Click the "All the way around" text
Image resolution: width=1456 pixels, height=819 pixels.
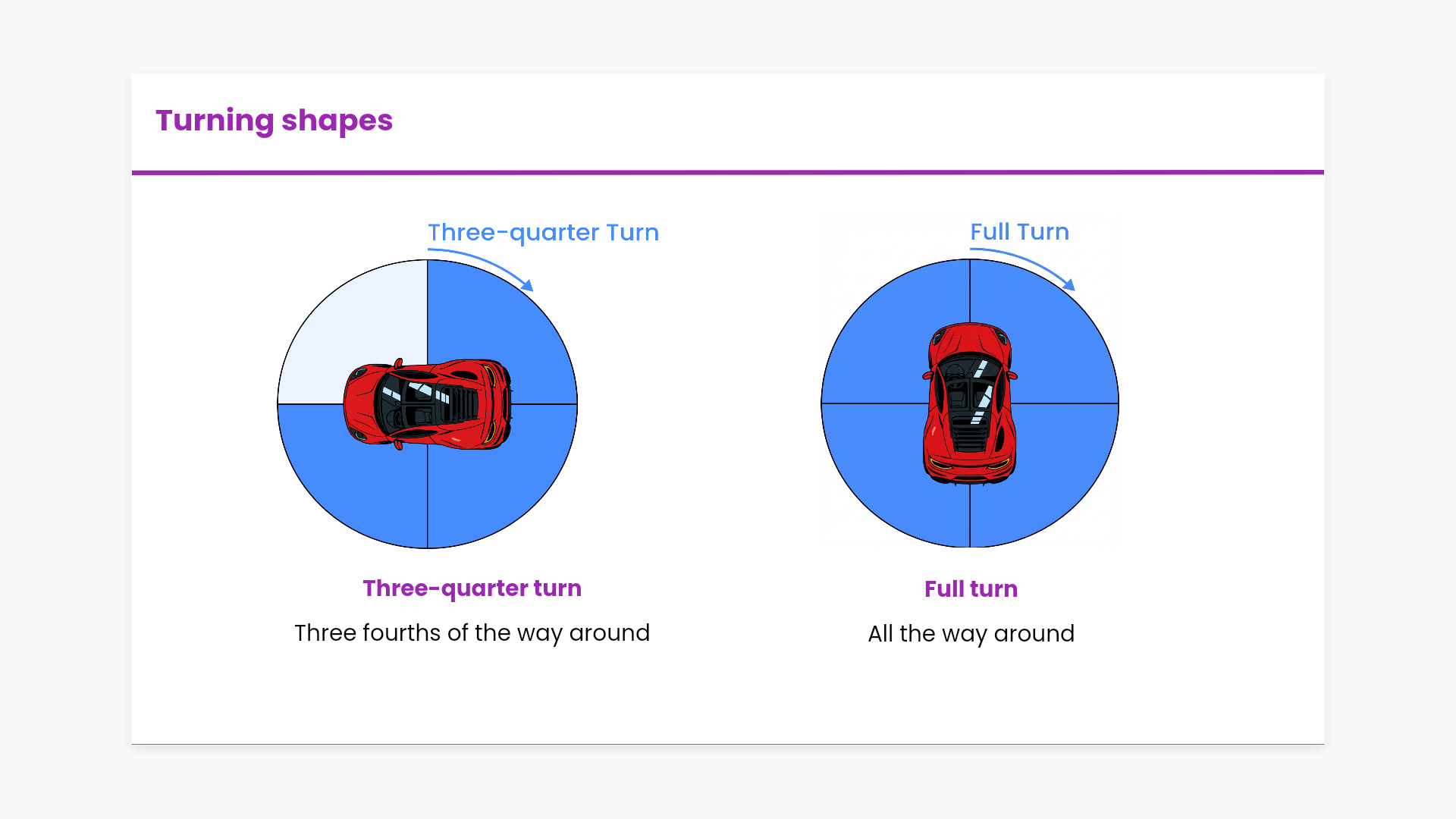[x=971, y=634]
